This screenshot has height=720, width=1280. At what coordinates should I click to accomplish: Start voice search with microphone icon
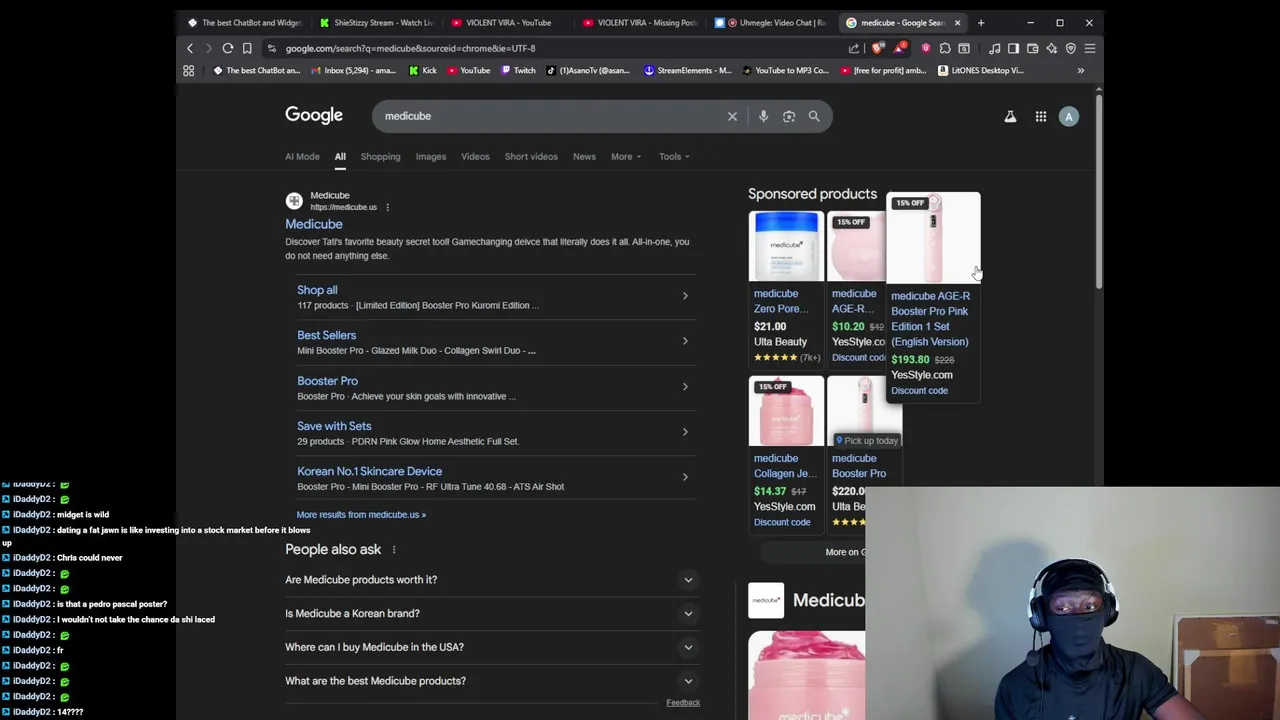point(763,116)
